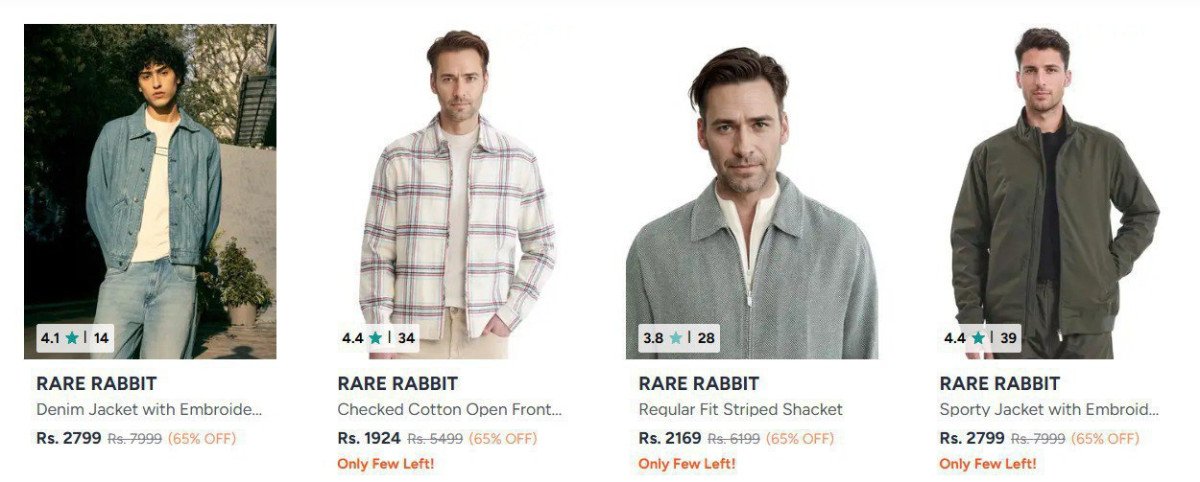Open Checked Cotton Open Front title link
The width and height of the screenshot is (1200, 482).
450,409
